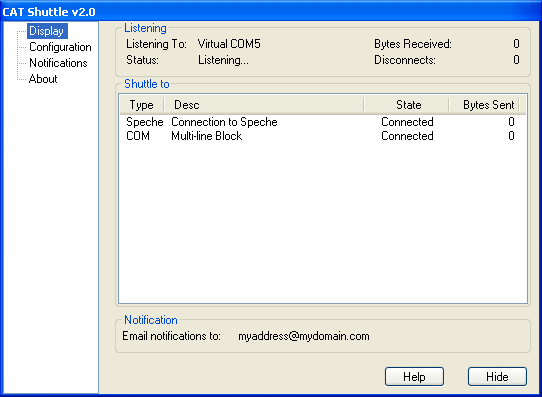Click the Connected state of the Speche row
Screen dimensions: 542x397
pos(407,122)
